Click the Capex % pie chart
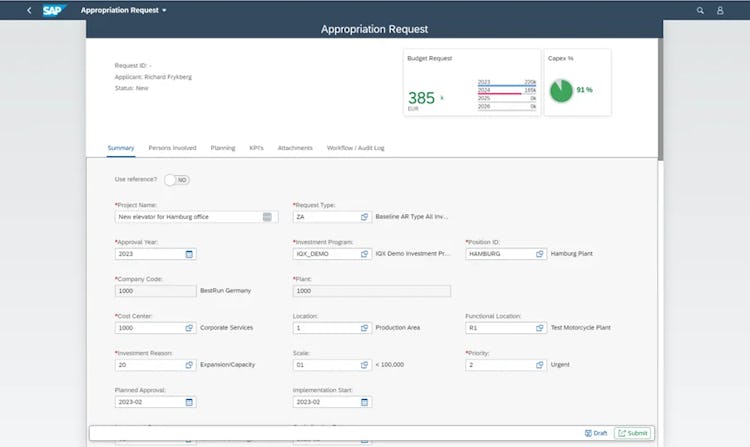 pos(561,90)
